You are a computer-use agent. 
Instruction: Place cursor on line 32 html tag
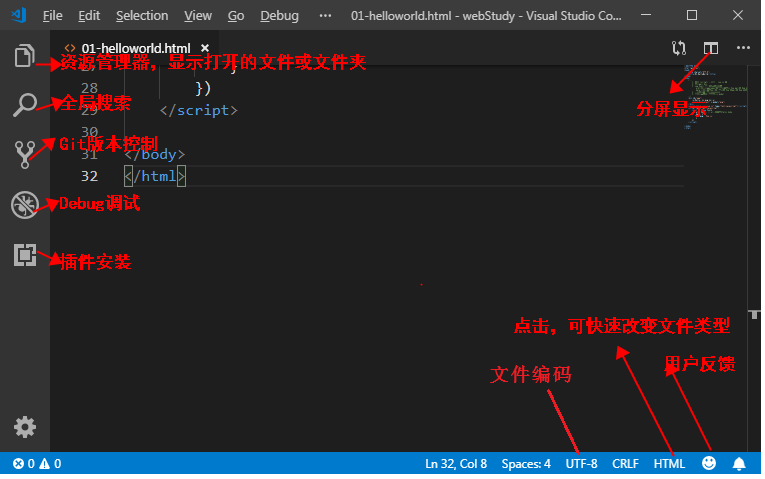155,176
